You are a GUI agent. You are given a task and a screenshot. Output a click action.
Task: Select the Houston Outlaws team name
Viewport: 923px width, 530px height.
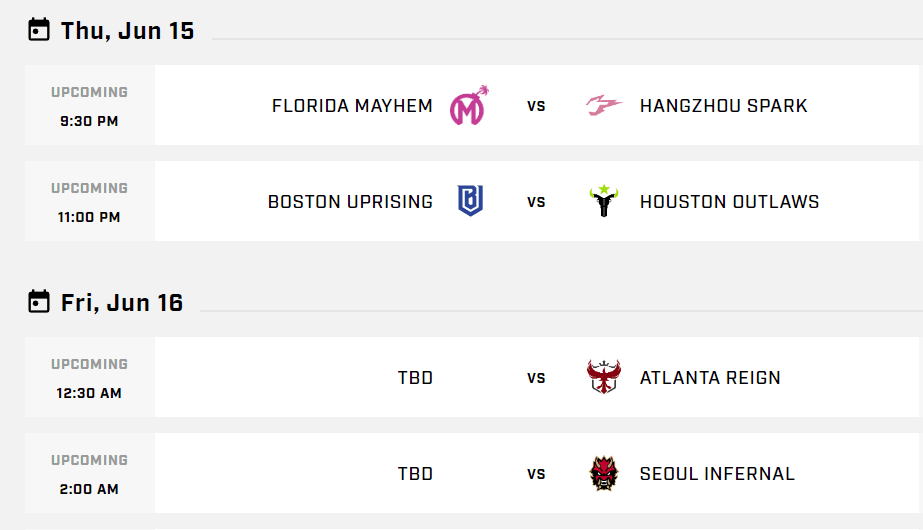click(x=729, y=202)
